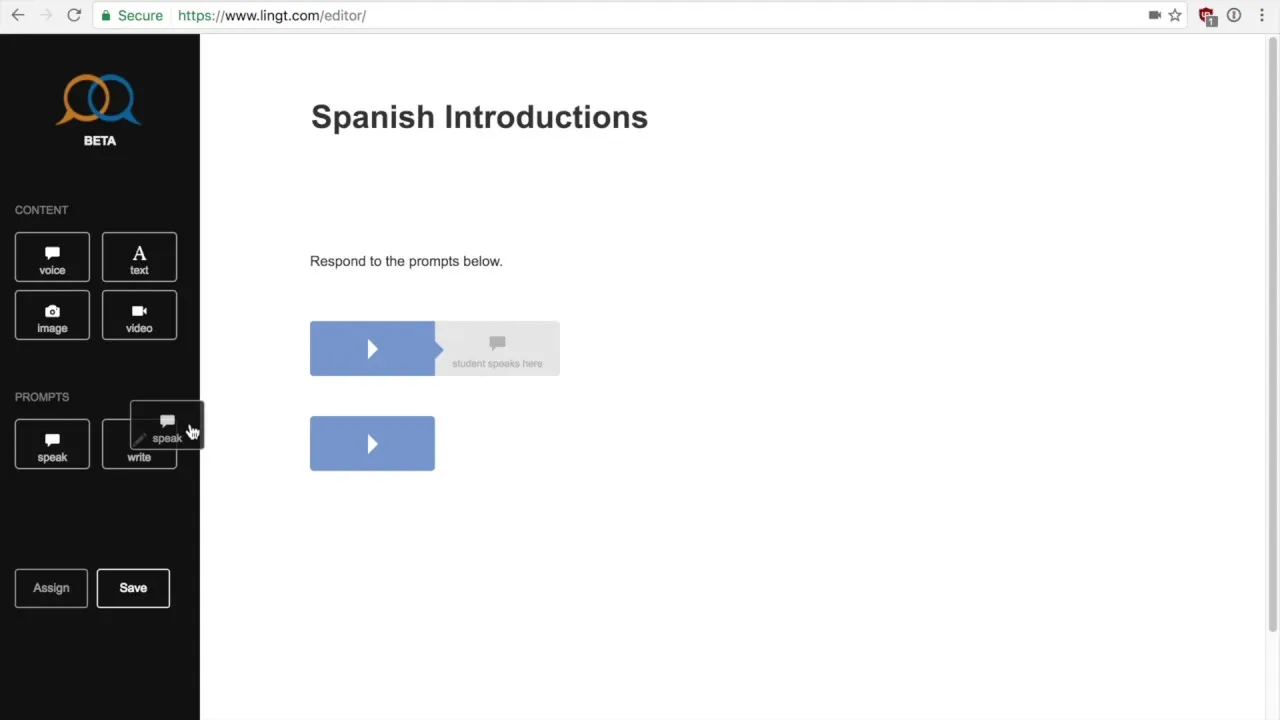Reload the page in browser
This screenshot has width=1280, height=720.
pos(74,15)
